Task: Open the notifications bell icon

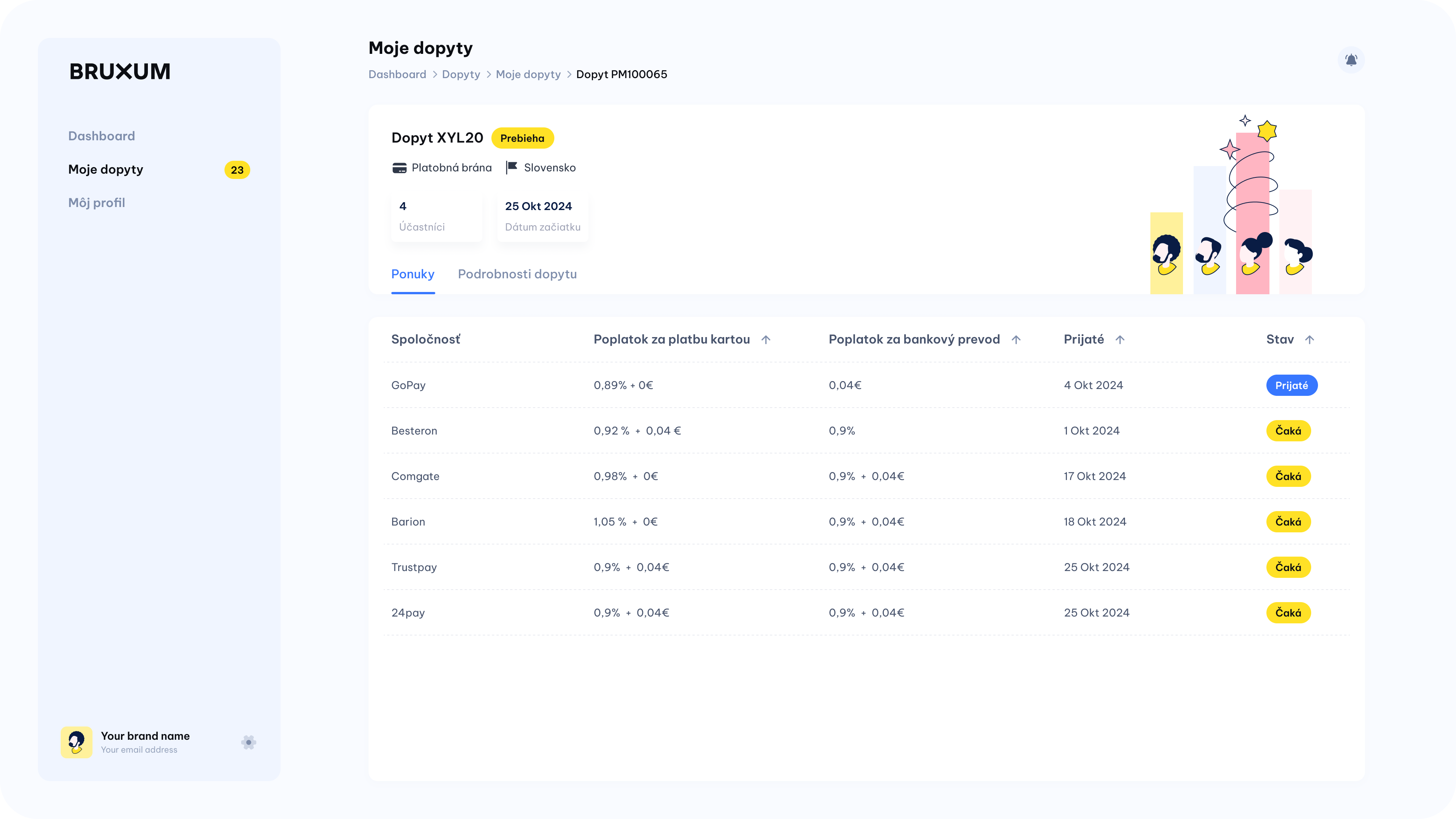Action: pyautogui.click(x=1351, y=60)
